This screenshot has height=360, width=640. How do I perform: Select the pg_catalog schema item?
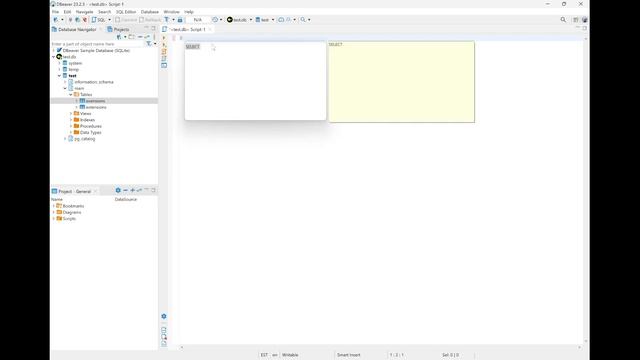tap(84, 139)
